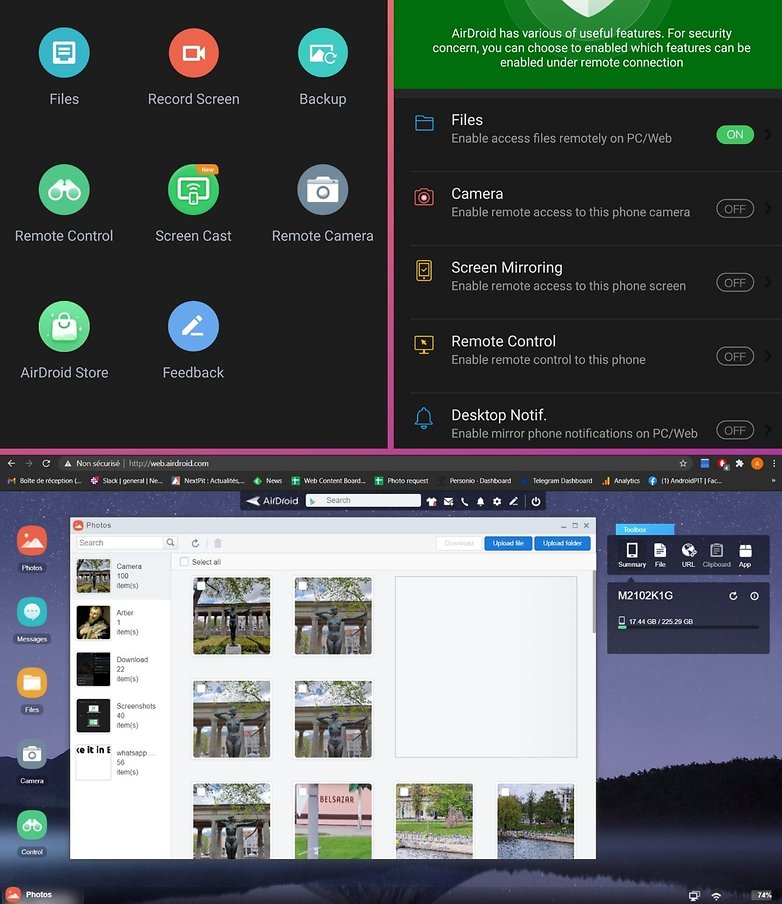The image size is (782, 904).
Task: Open the Chrome three-dot menu
Action: [x=774, y=464]
